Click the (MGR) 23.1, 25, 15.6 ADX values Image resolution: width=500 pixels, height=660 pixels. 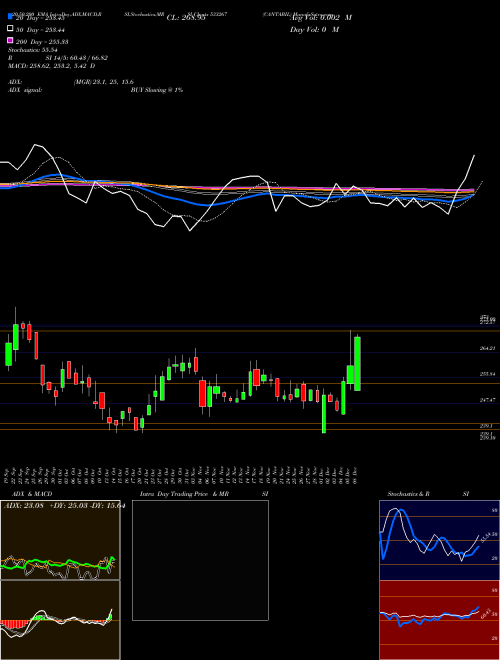[x=104, y=82]
